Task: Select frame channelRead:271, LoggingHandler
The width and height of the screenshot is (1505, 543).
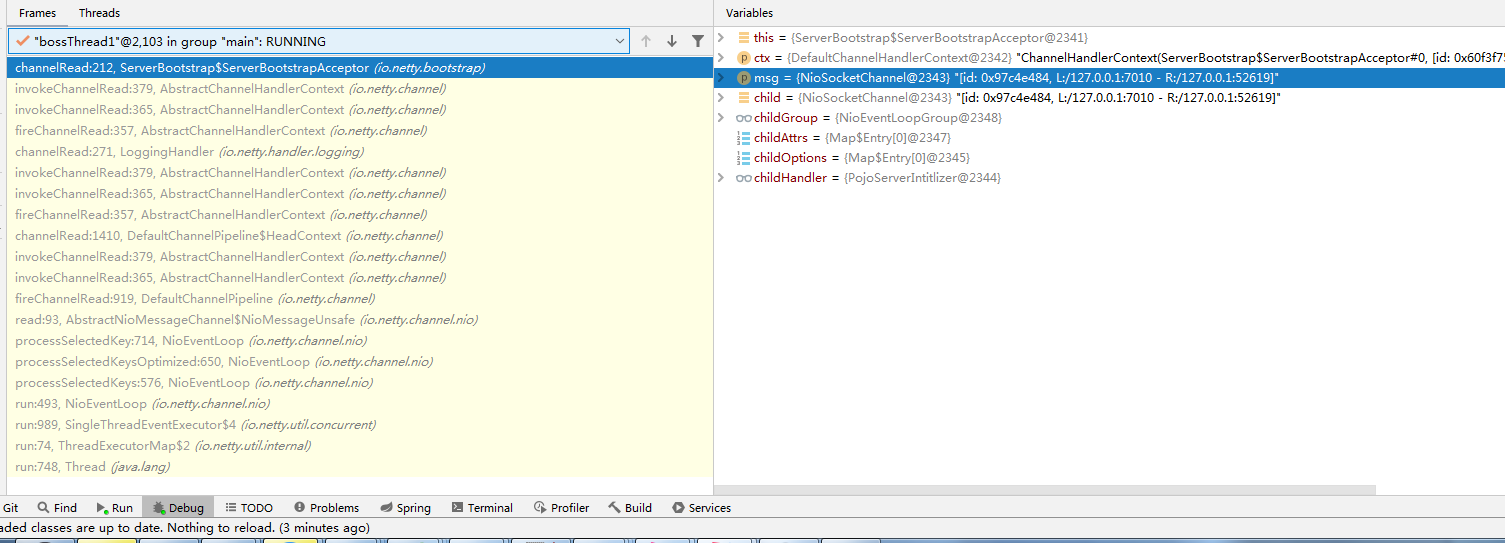Action: coord(360,152)
